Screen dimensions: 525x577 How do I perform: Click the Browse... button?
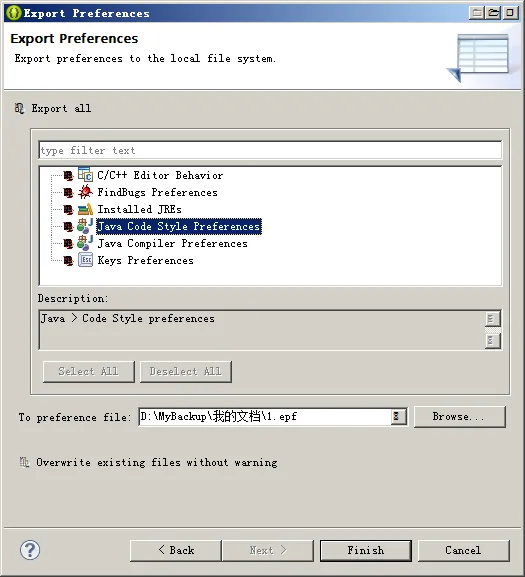tap(460, 417)
